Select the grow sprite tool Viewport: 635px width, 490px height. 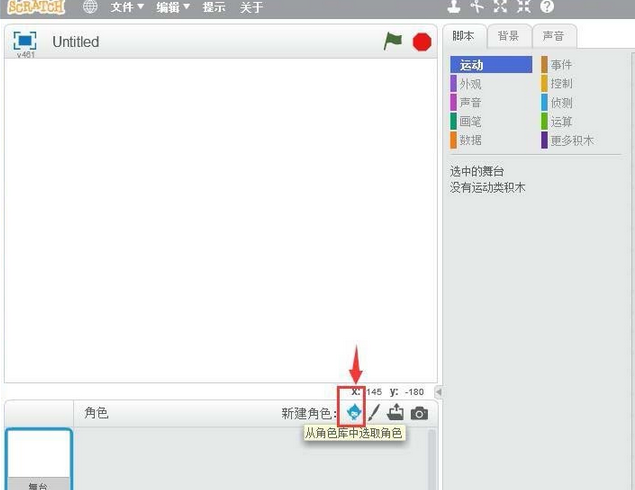(x=500, y=6)
